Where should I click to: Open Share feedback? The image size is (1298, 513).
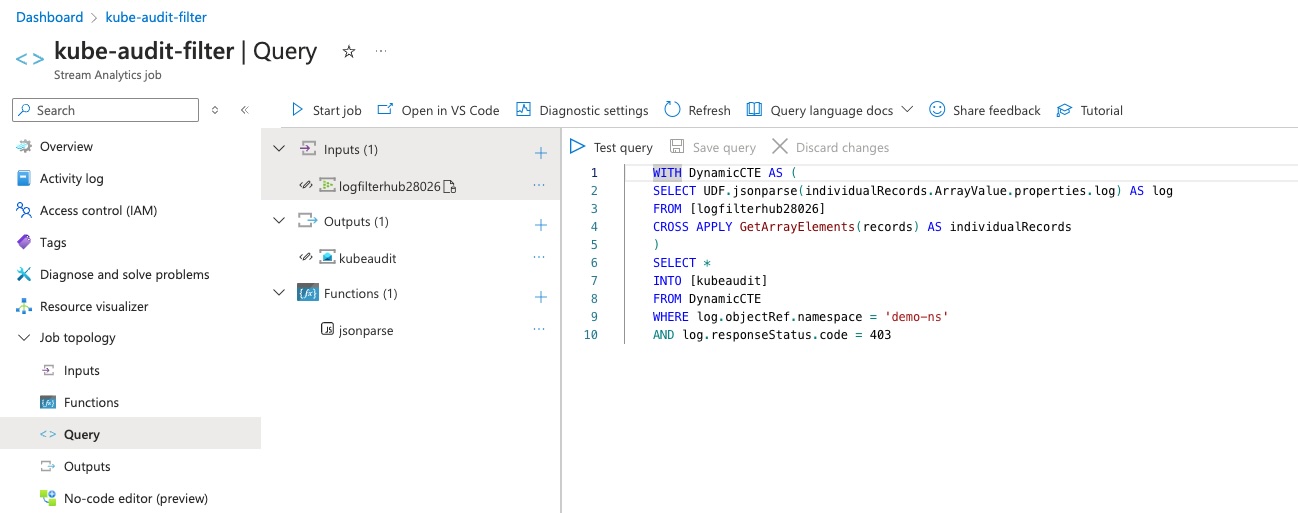coord(985,110)
